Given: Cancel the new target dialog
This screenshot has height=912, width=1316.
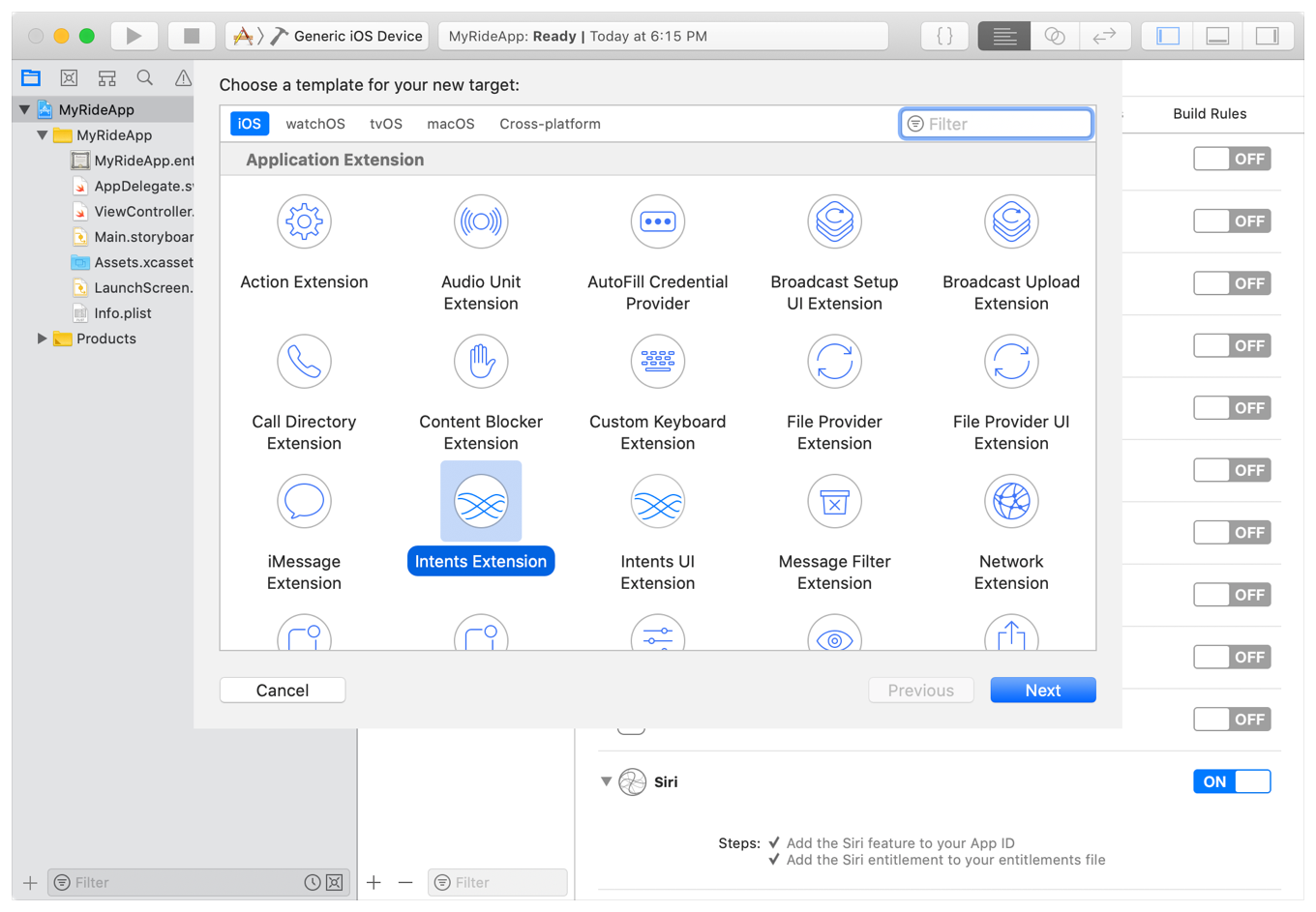Looking at the screenshot, I should point(282,690).
